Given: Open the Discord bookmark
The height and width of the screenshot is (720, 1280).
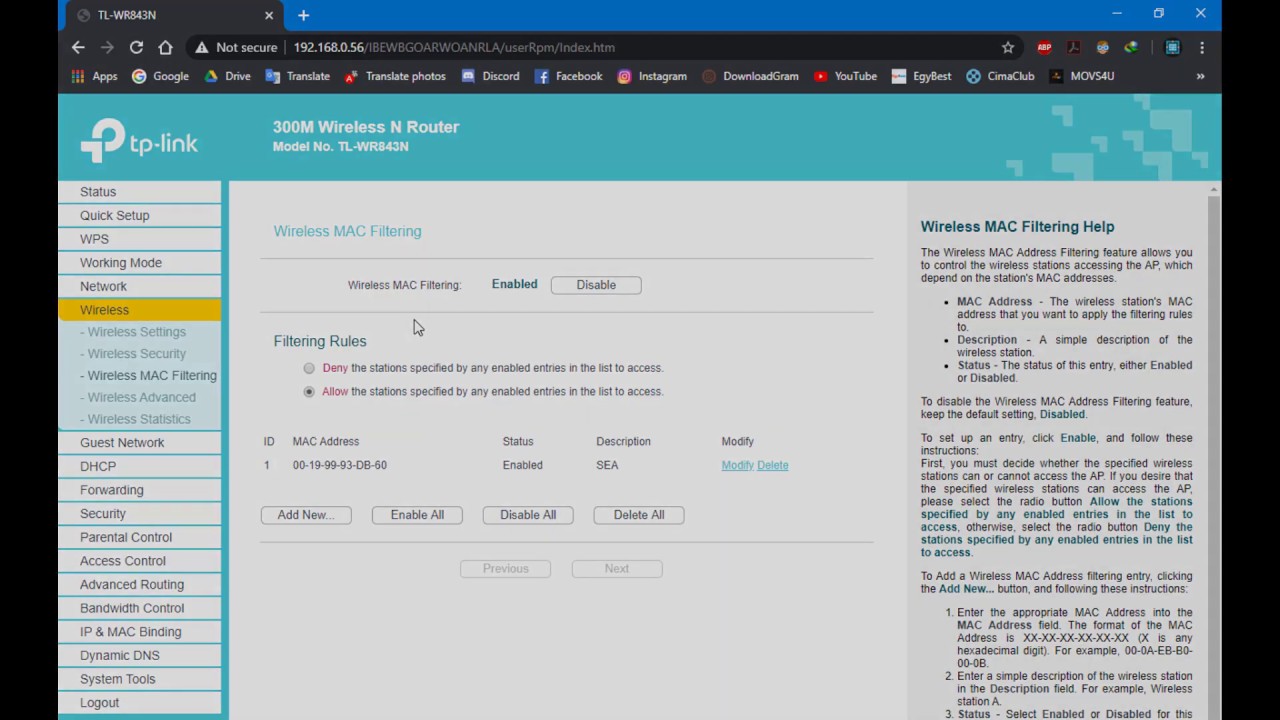Looking at the screenshot, I should point(490,76).
